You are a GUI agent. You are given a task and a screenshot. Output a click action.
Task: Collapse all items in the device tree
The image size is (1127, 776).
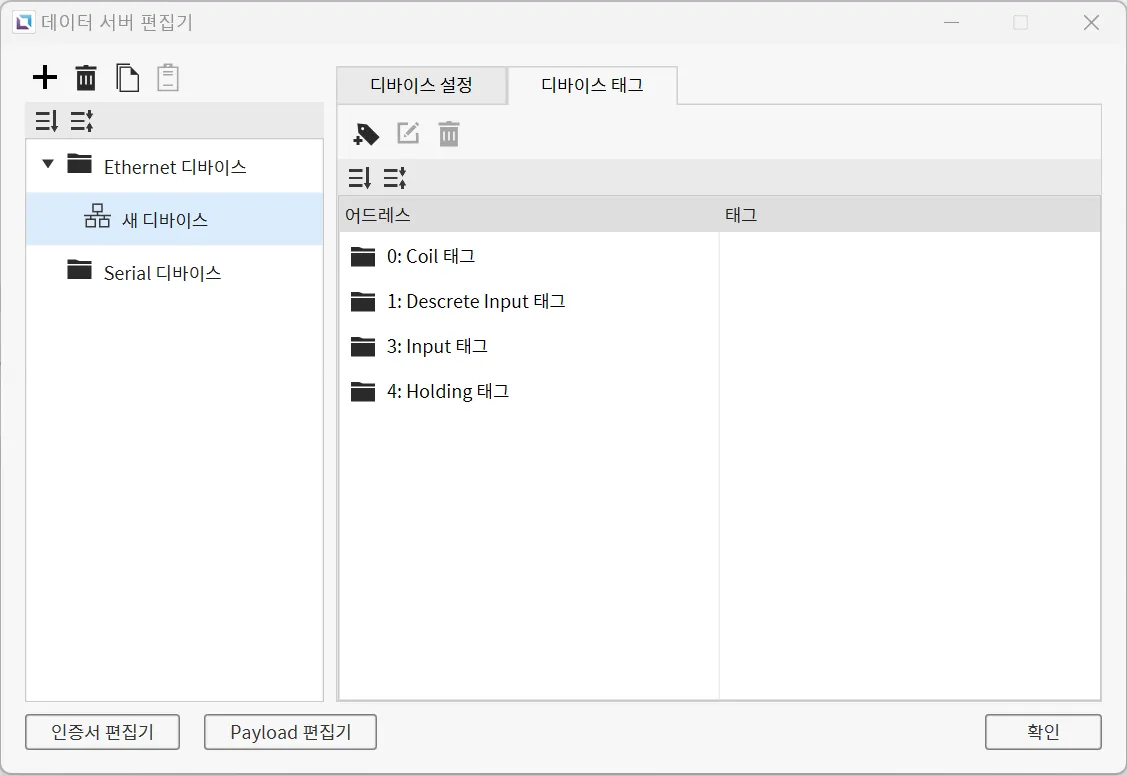(x=81, y=122)
